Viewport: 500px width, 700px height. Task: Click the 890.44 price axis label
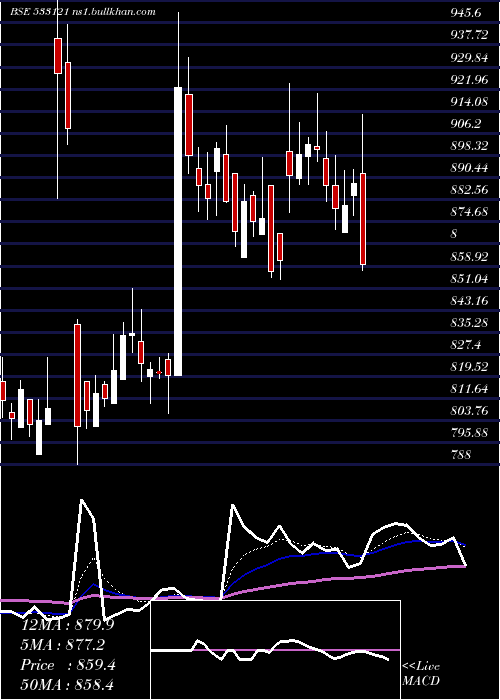(469, 168)
